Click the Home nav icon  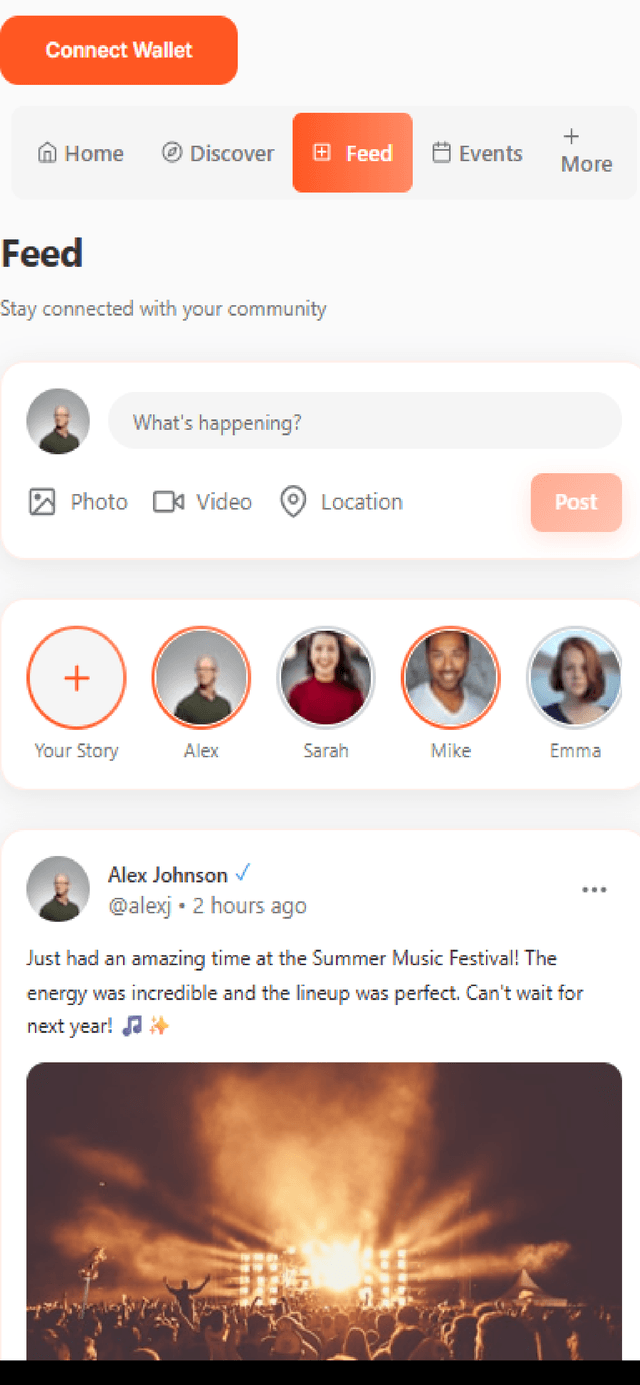coord(46,152)
